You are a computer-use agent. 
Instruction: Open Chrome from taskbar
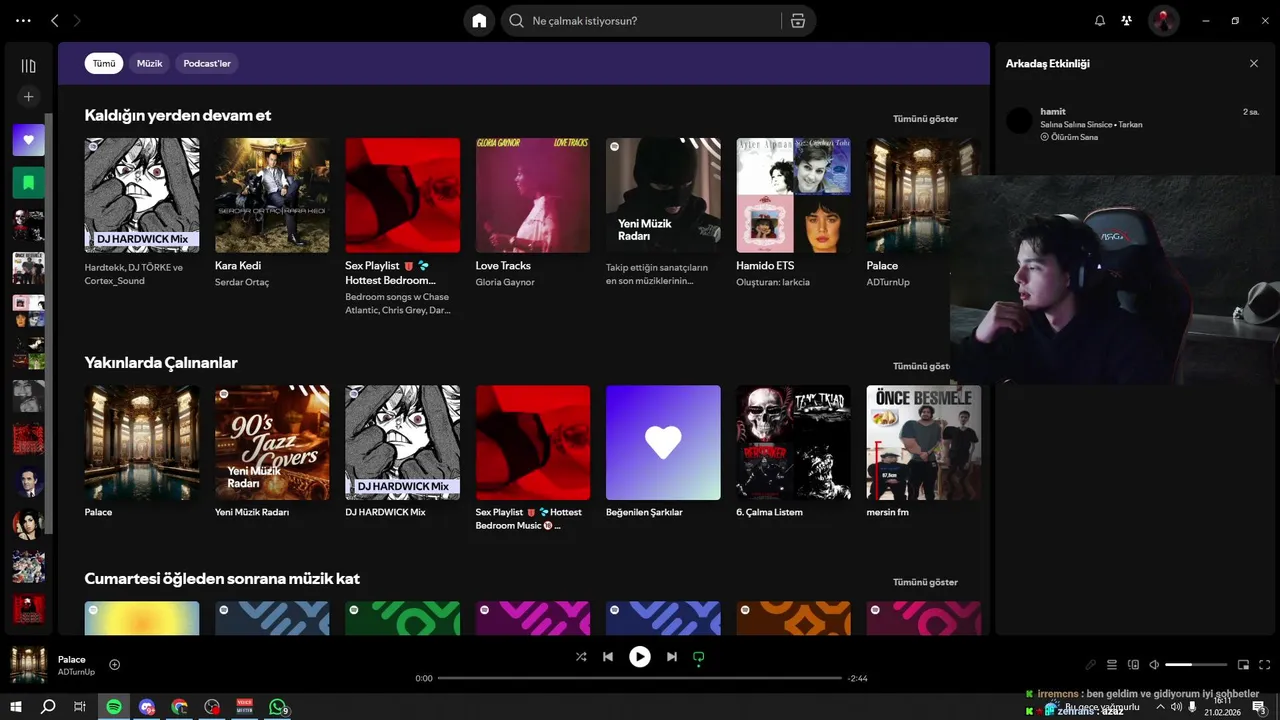179,707
